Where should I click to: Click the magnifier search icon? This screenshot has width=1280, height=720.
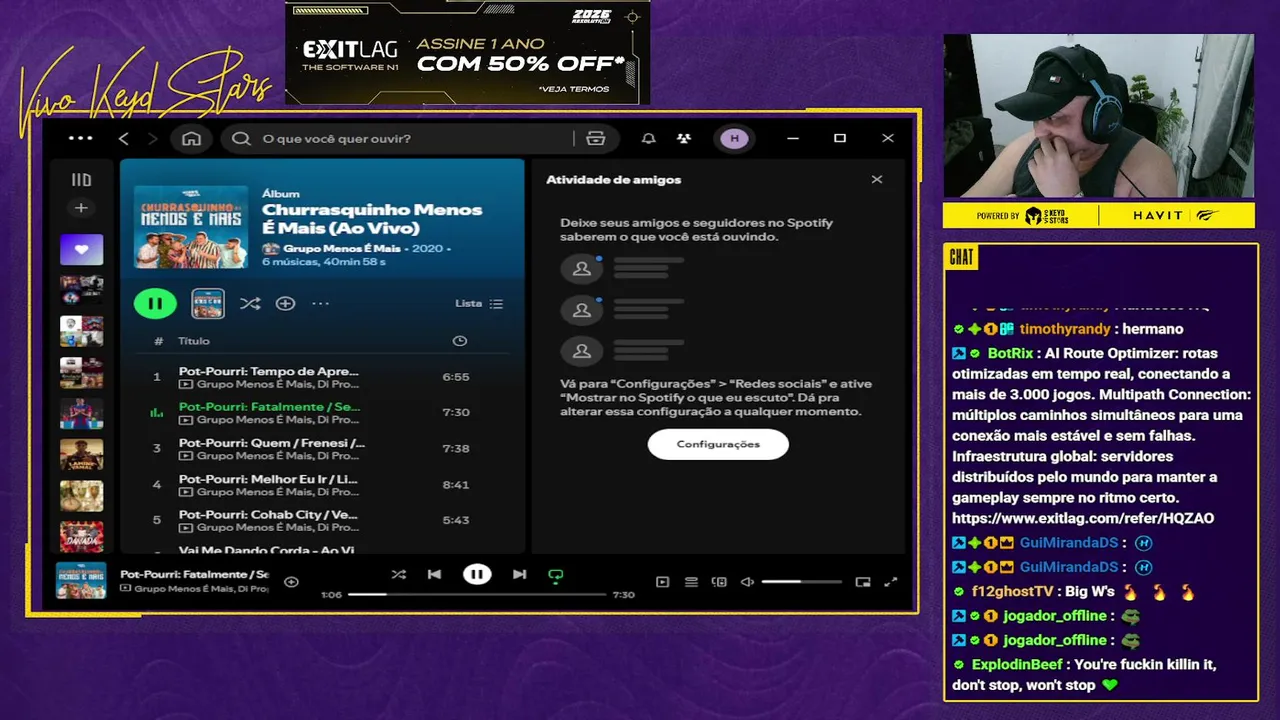241,138
